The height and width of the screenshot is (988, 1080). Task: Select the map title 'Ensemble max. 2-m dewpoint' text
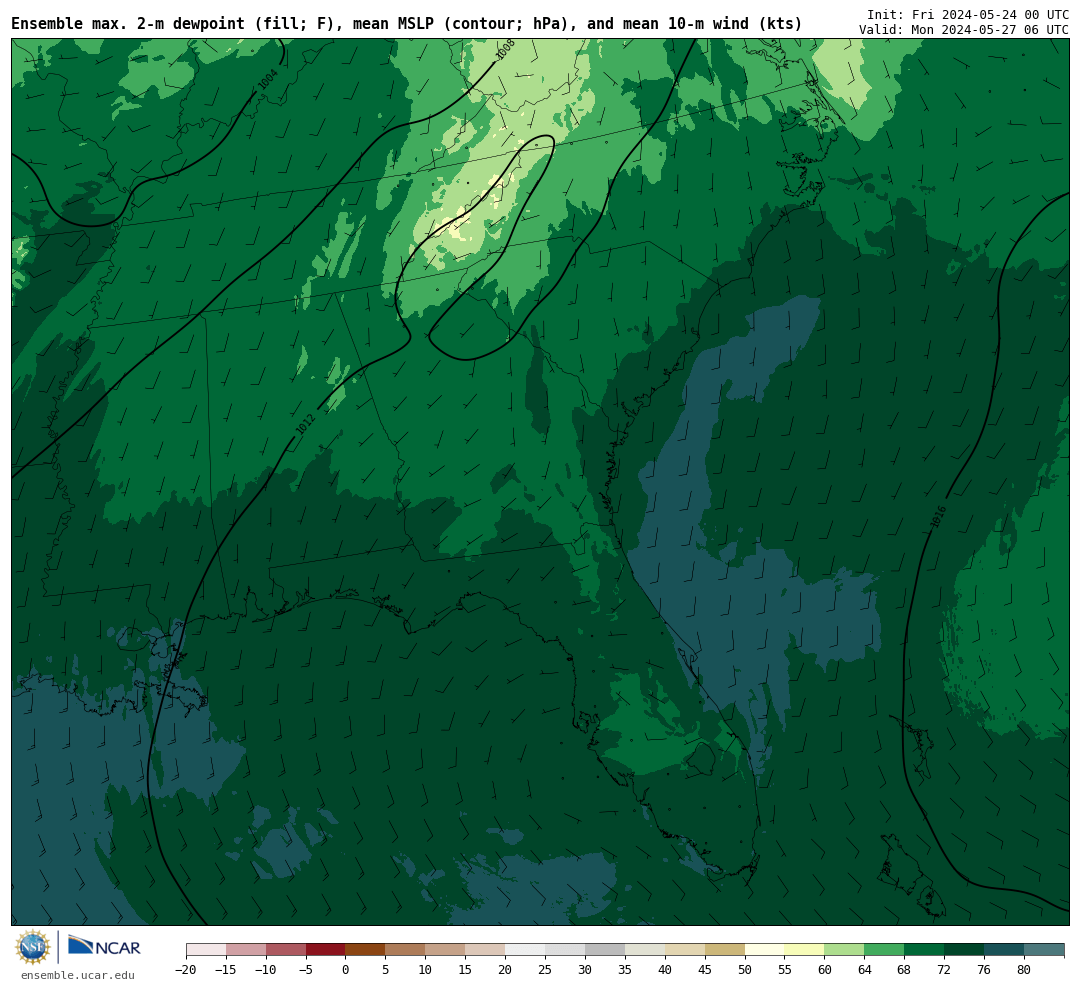point(129,24)
